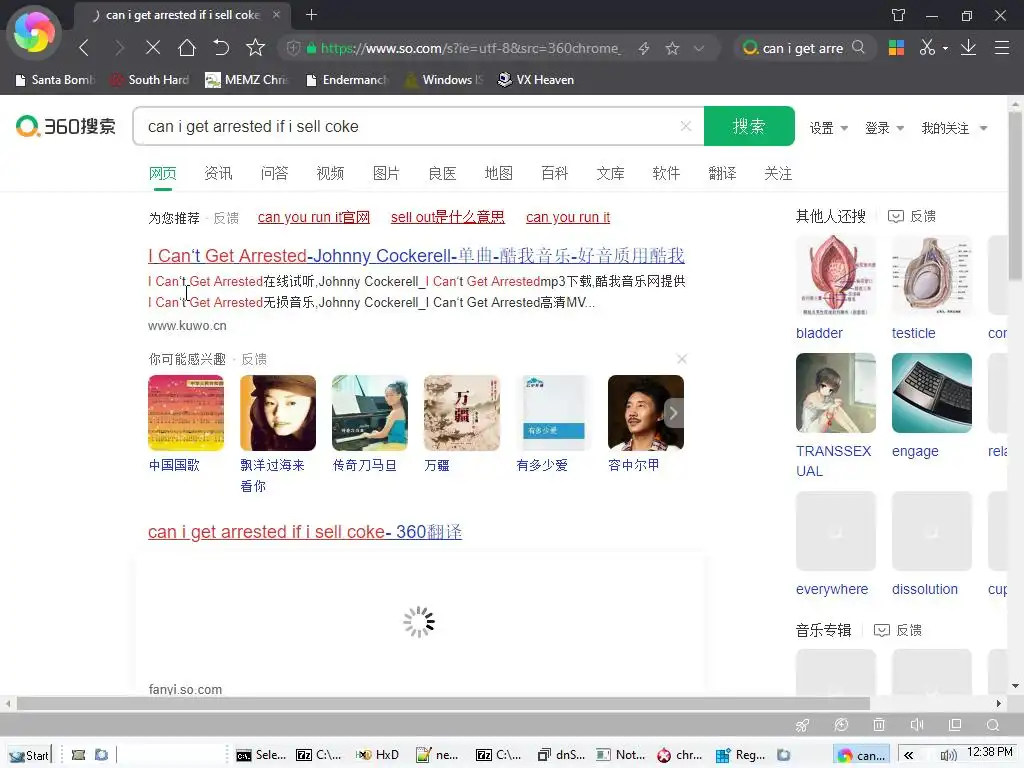1024x768 pixels.
Task: Open the Start menu on taskbar
Action: tap(29, 755)
